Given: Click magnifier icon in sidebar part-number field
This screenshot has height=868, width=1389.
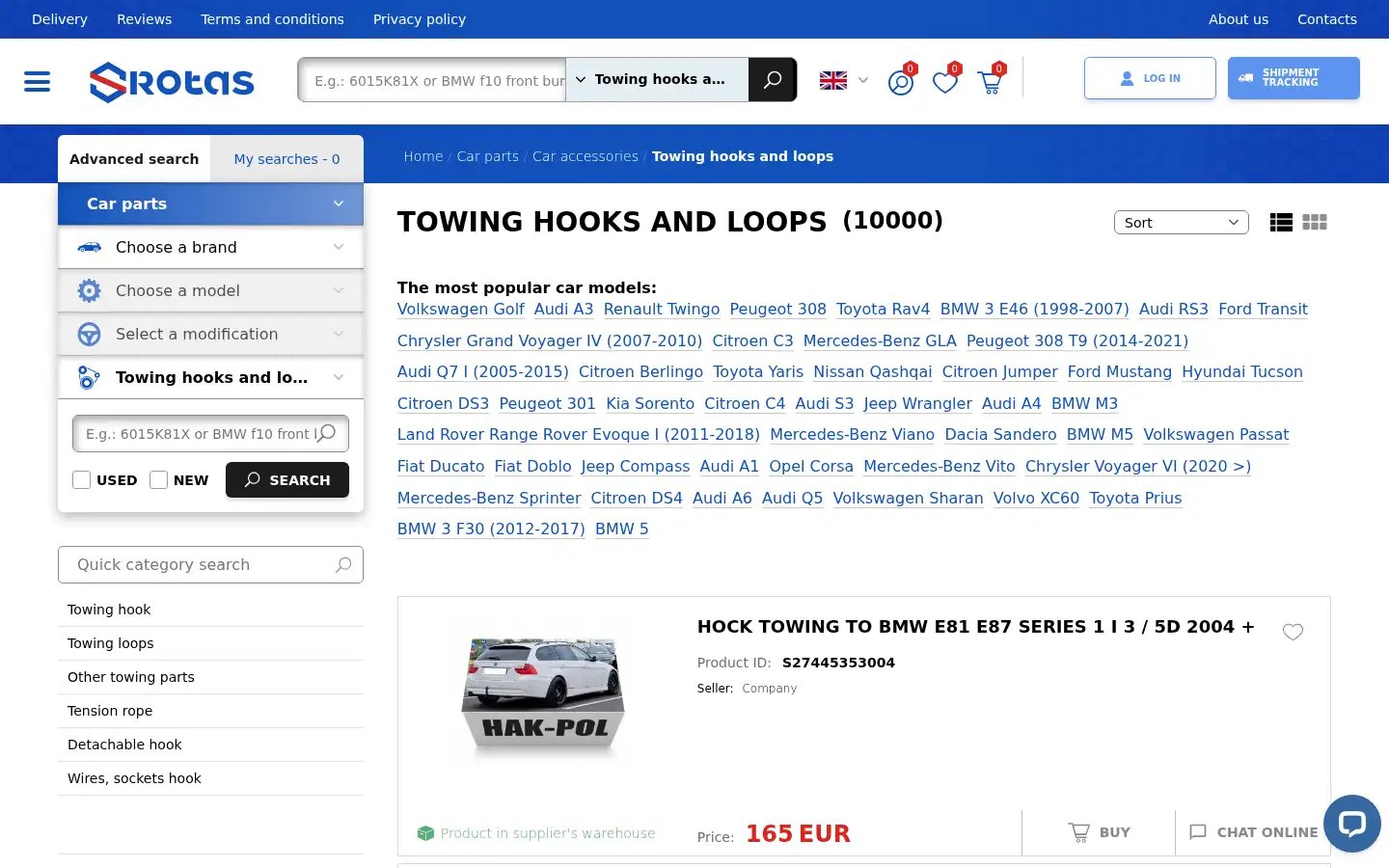Looking at the screenshot, I should [327, 433].
